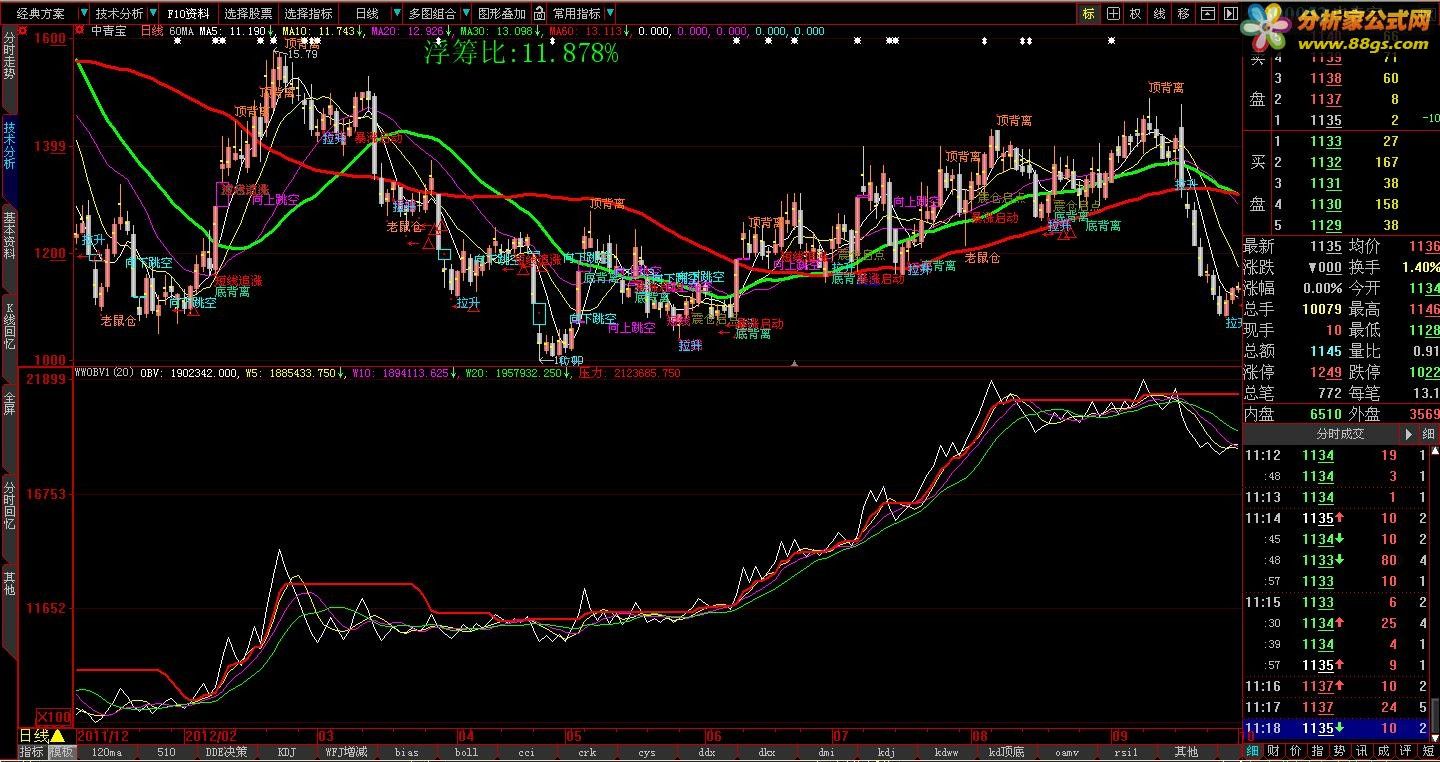Open the 技术分析 menu
This screenshot has height=762, width=1440.
tap(119, 14)
